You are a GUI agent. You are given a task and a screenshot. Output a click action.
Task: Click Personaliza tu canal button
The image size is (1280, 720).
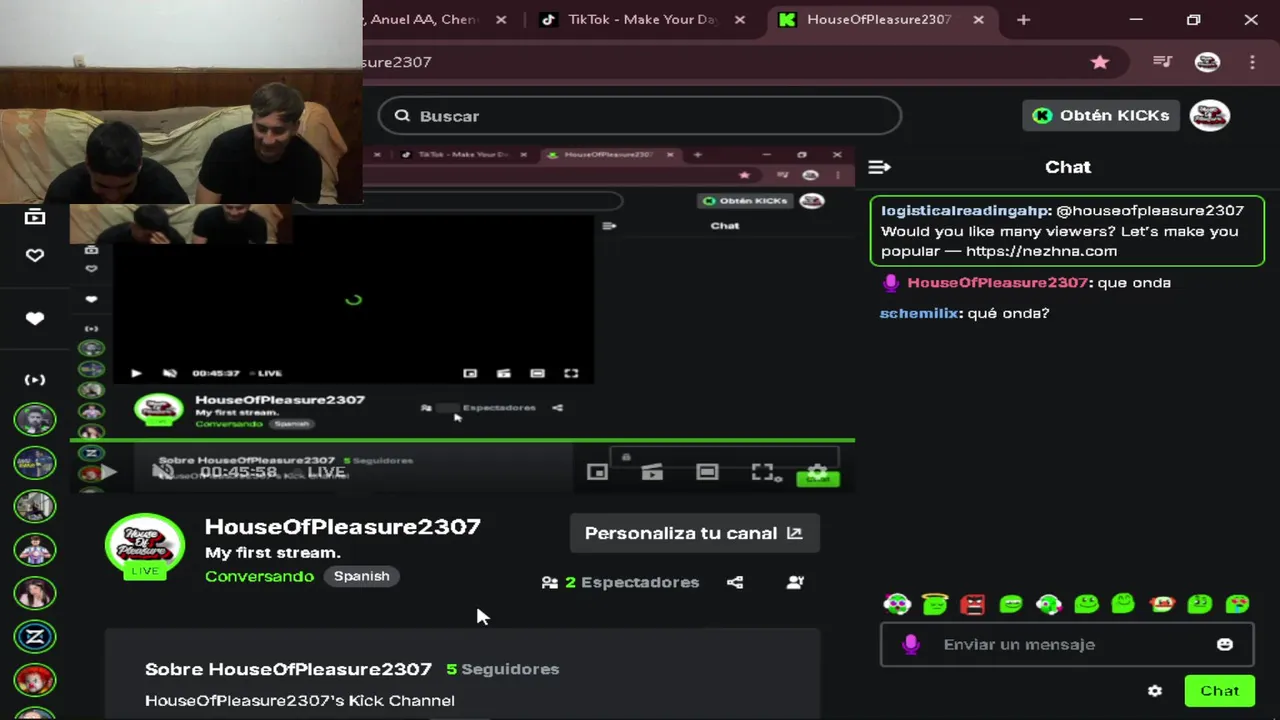[x=694, y=533]
